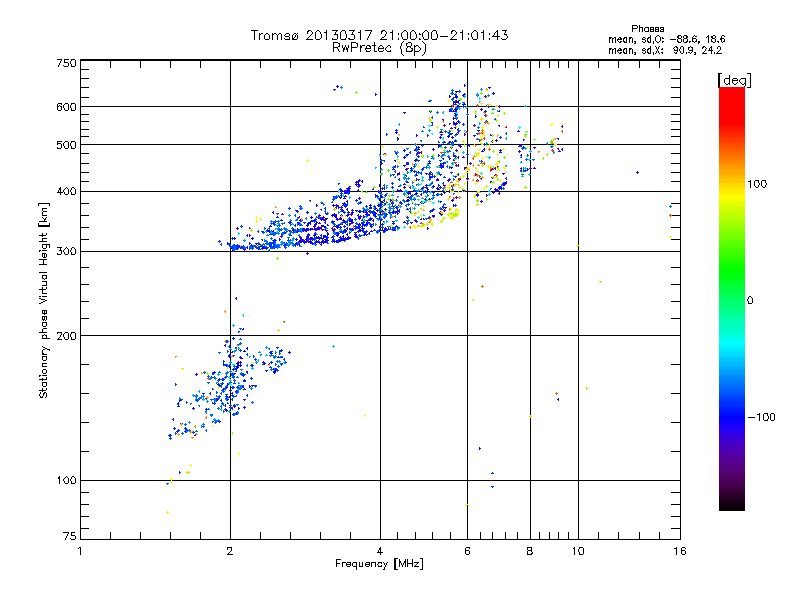Image resolution: width=800 pixels, height=600 pixels.
Task: Click the y-axis tick label '400'
Action: point(66,192)
